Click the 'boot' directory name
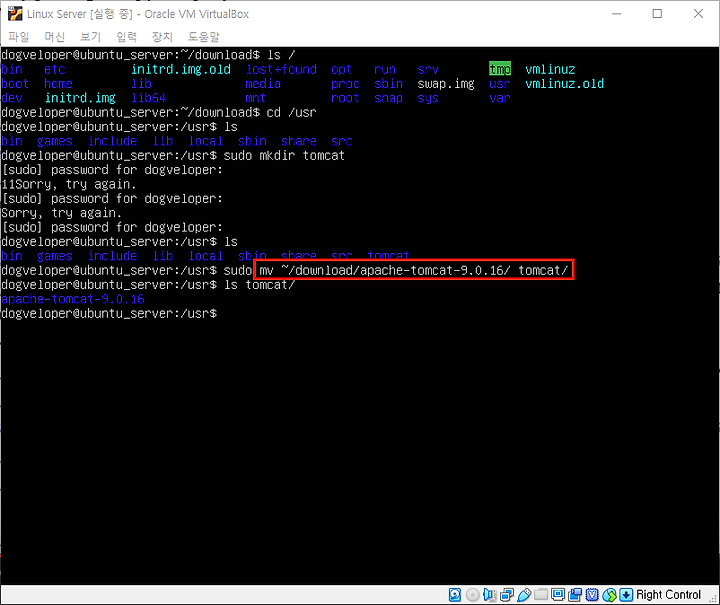The image size is (720, 605). (x=15, y=84)
